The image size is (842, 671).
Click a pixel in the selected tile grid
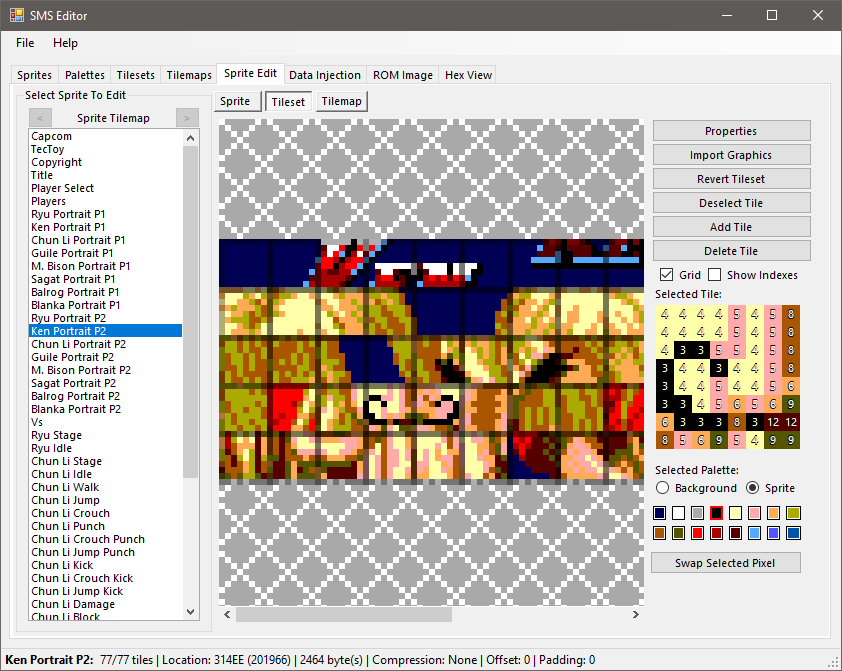pos(728,377)
